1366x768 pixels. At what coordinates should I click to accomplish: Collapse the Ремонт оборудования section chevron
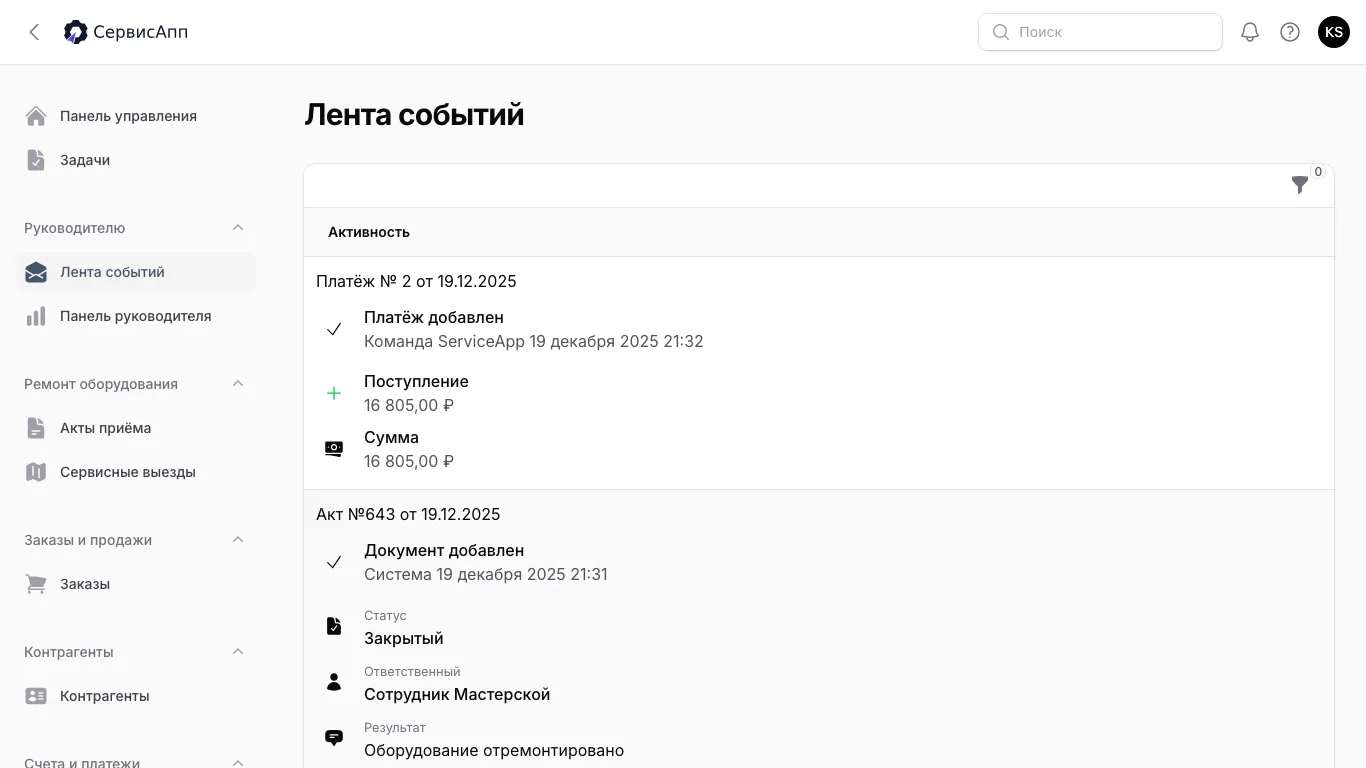coord(238,384)
